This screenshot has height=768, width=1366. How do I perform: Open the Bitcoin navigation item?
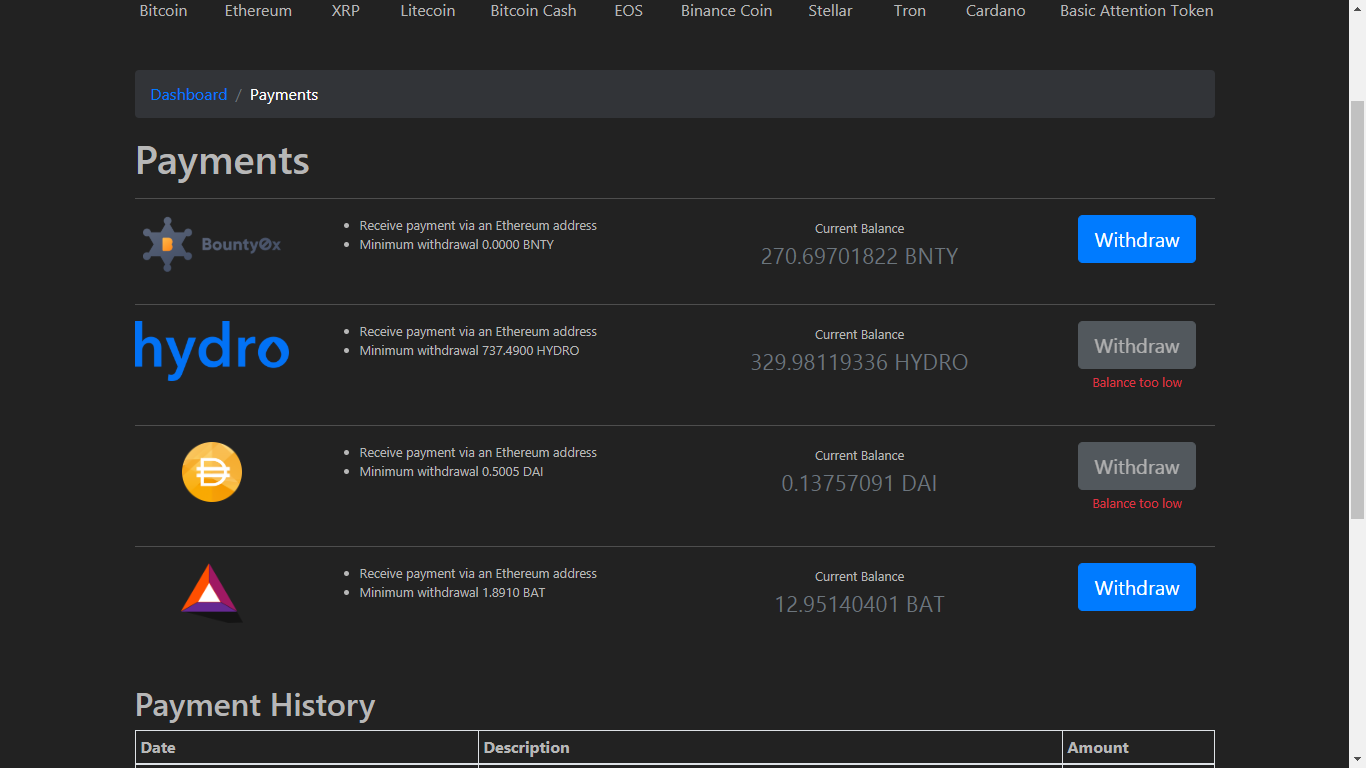(163, 11)
